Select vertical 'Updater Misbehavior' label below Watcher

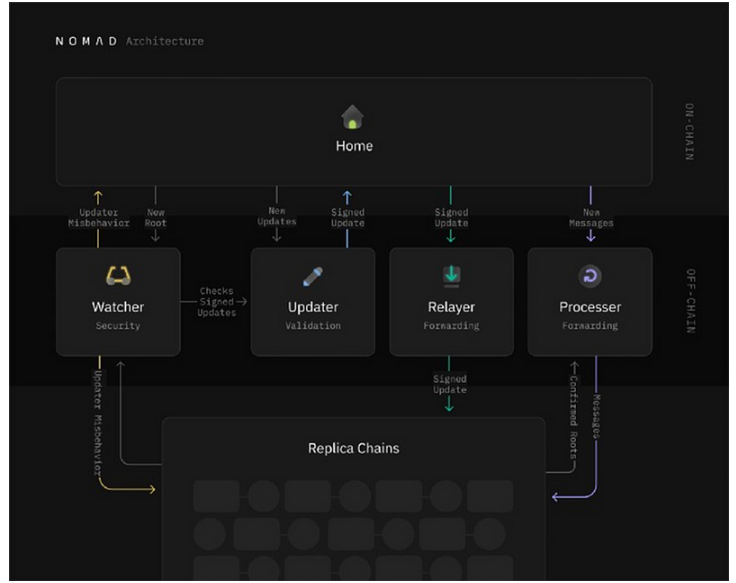97,423
